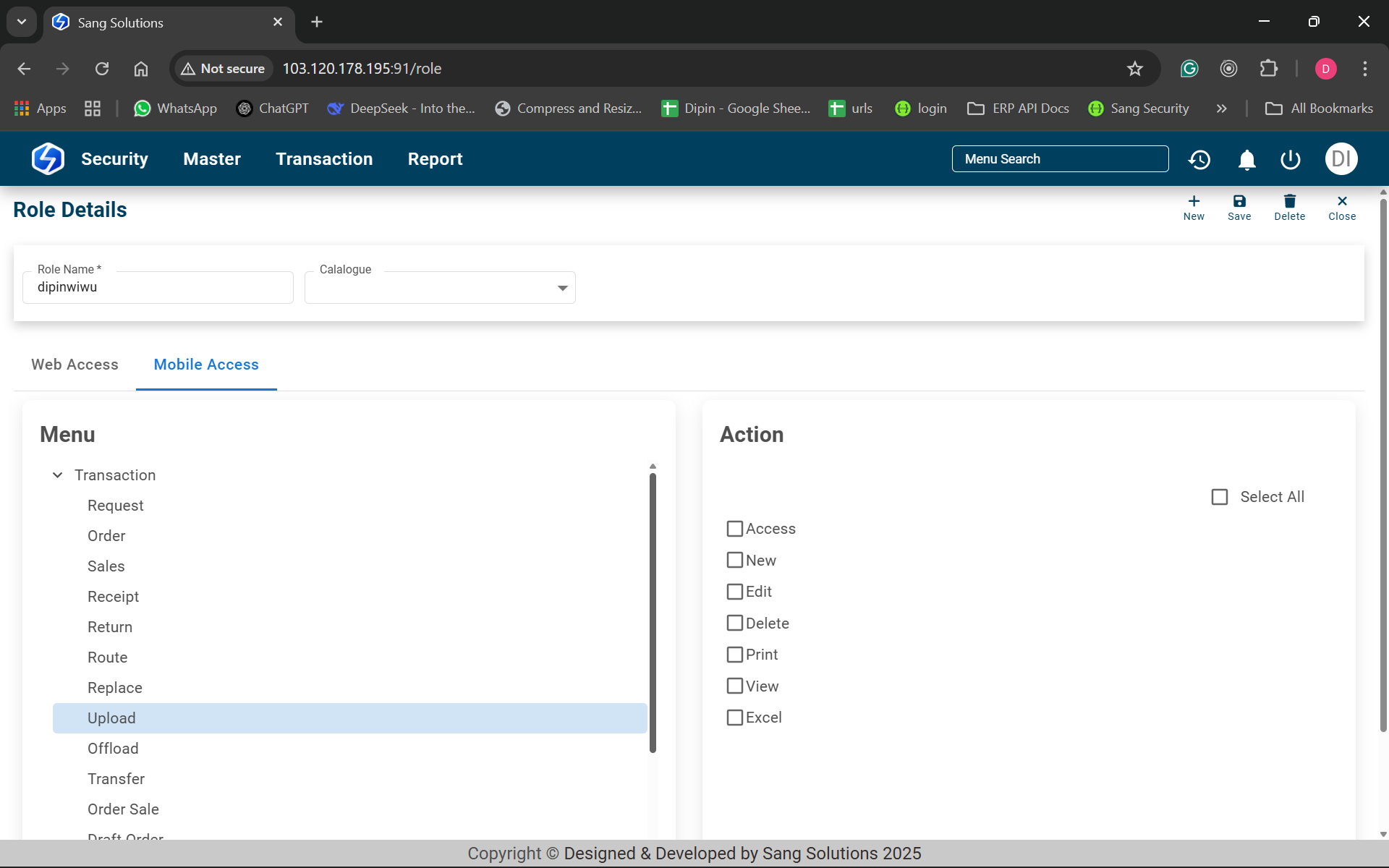Open the Calalogue dropdown

click(x=562, y=288)
